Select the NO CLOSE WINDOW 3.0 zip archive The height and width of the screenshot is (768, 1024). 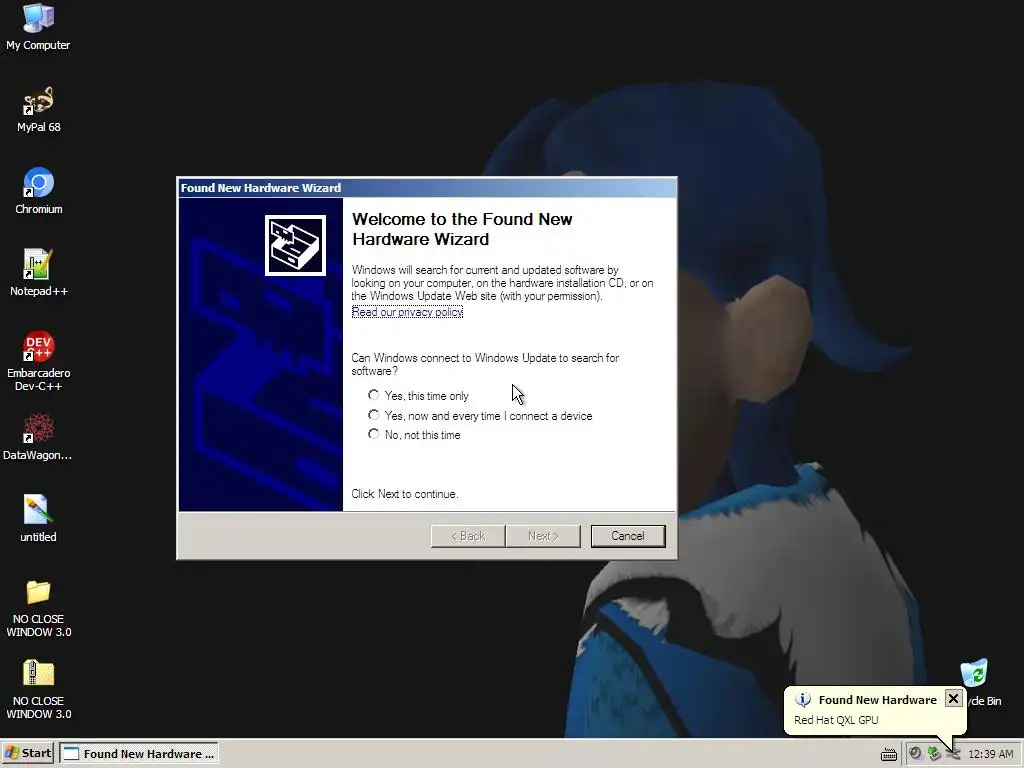click(38, 690)
